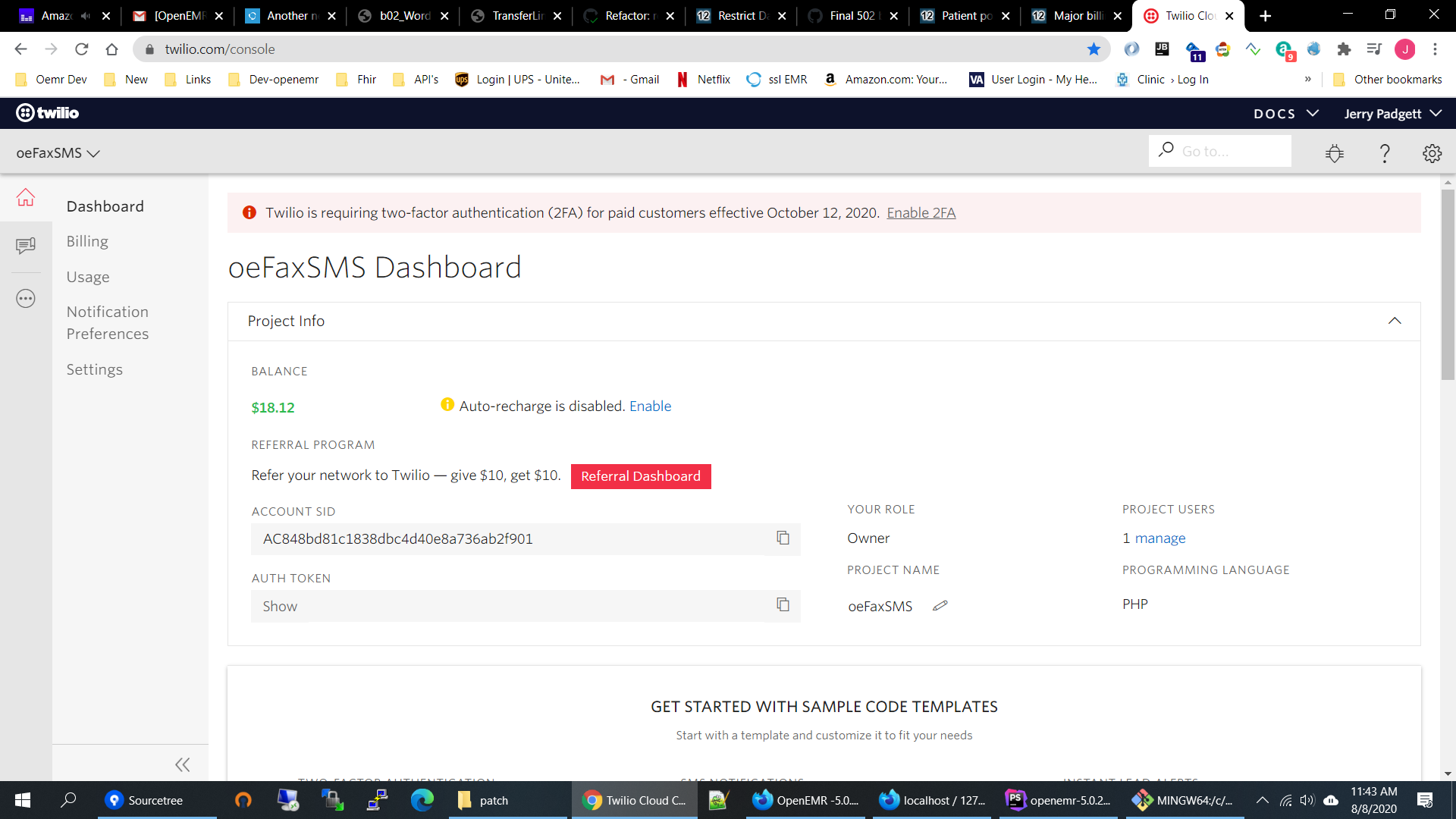Click the Referral Dashboard button

tap(640, 476)
